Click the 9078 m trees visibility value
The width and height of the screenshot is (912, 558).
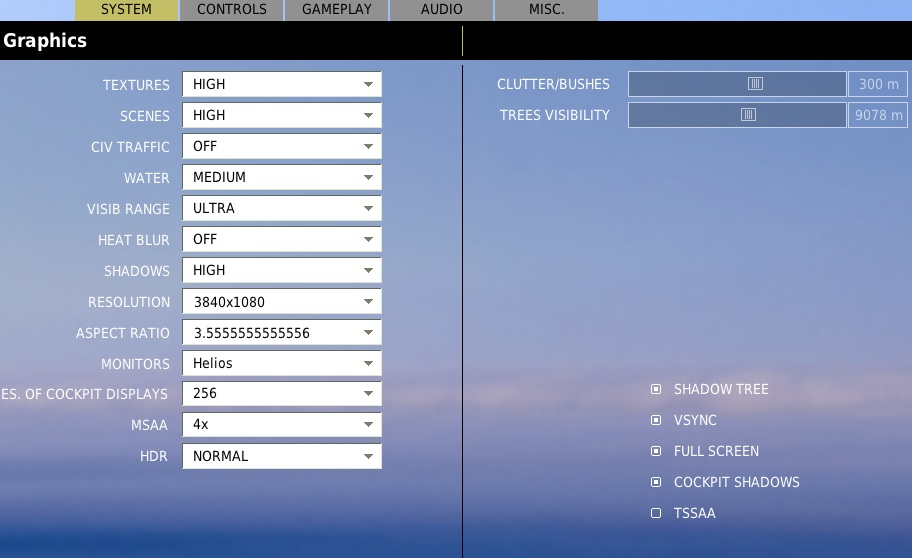click(878, 115)
